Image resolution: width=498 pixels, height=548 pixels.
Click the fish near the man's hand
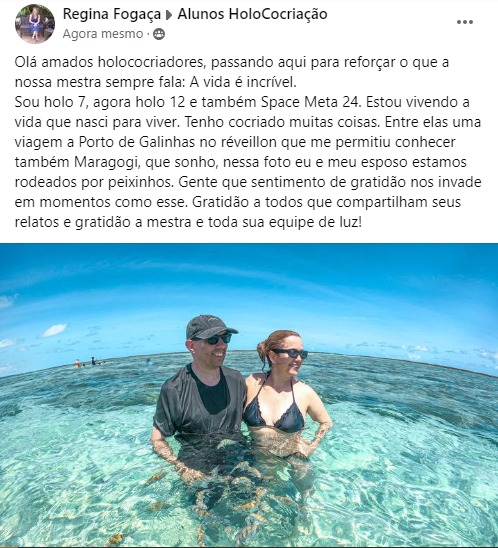point(156,477)
